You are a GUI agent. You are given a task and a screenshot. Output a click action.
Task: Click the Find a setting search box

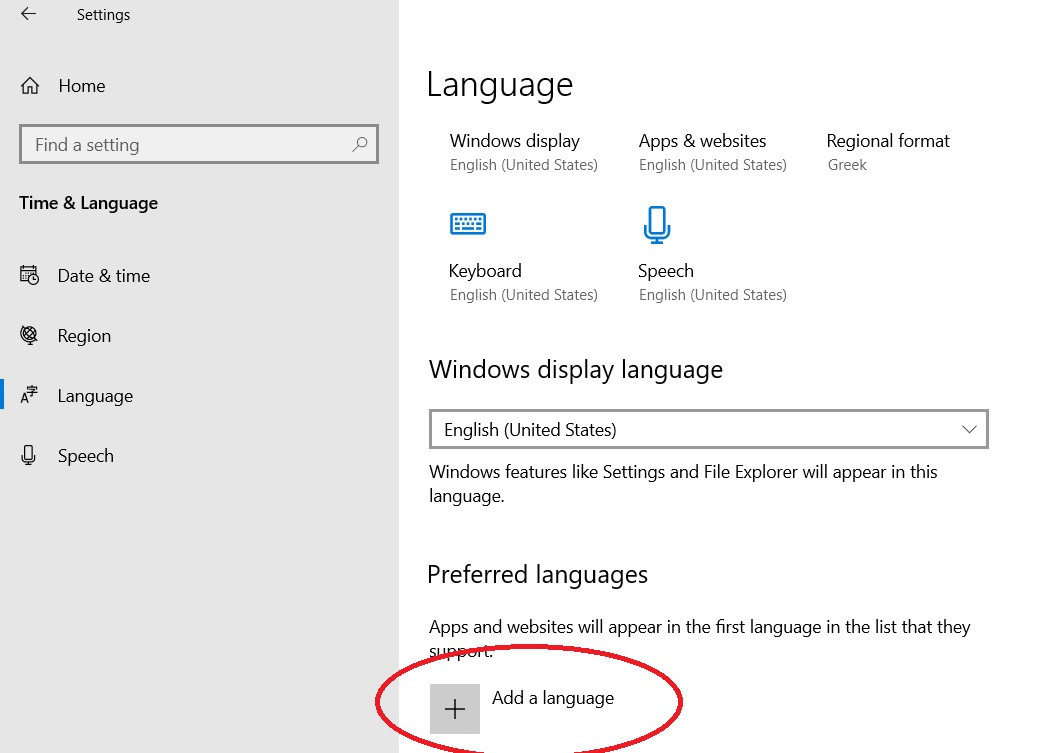(x=199, y=144)
